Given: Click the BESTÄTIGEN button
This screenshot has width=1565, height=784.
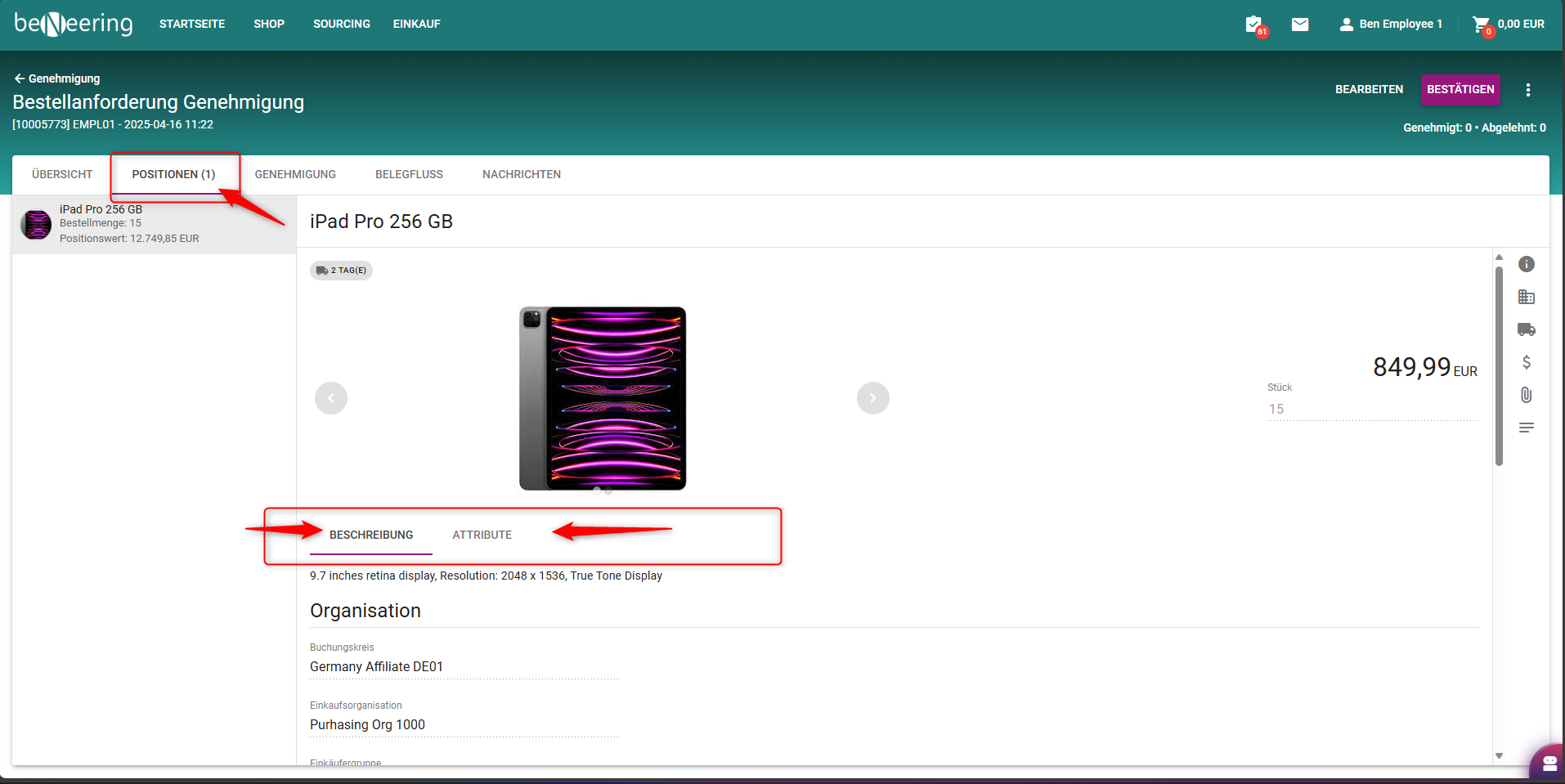Looking at the screenshot, I should (x=1460, y=89).
